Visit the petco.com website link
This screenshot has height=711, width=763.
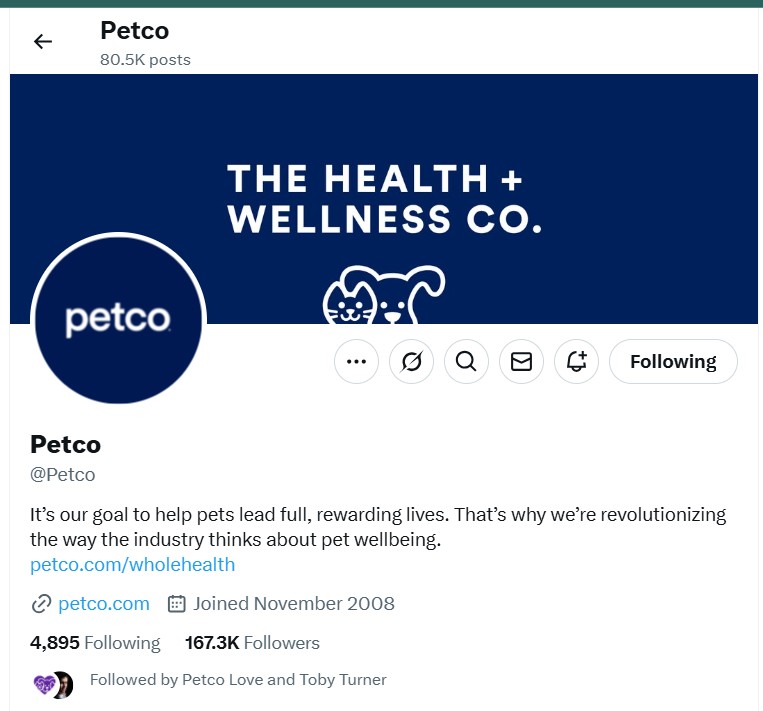click(x=104, y=603)
